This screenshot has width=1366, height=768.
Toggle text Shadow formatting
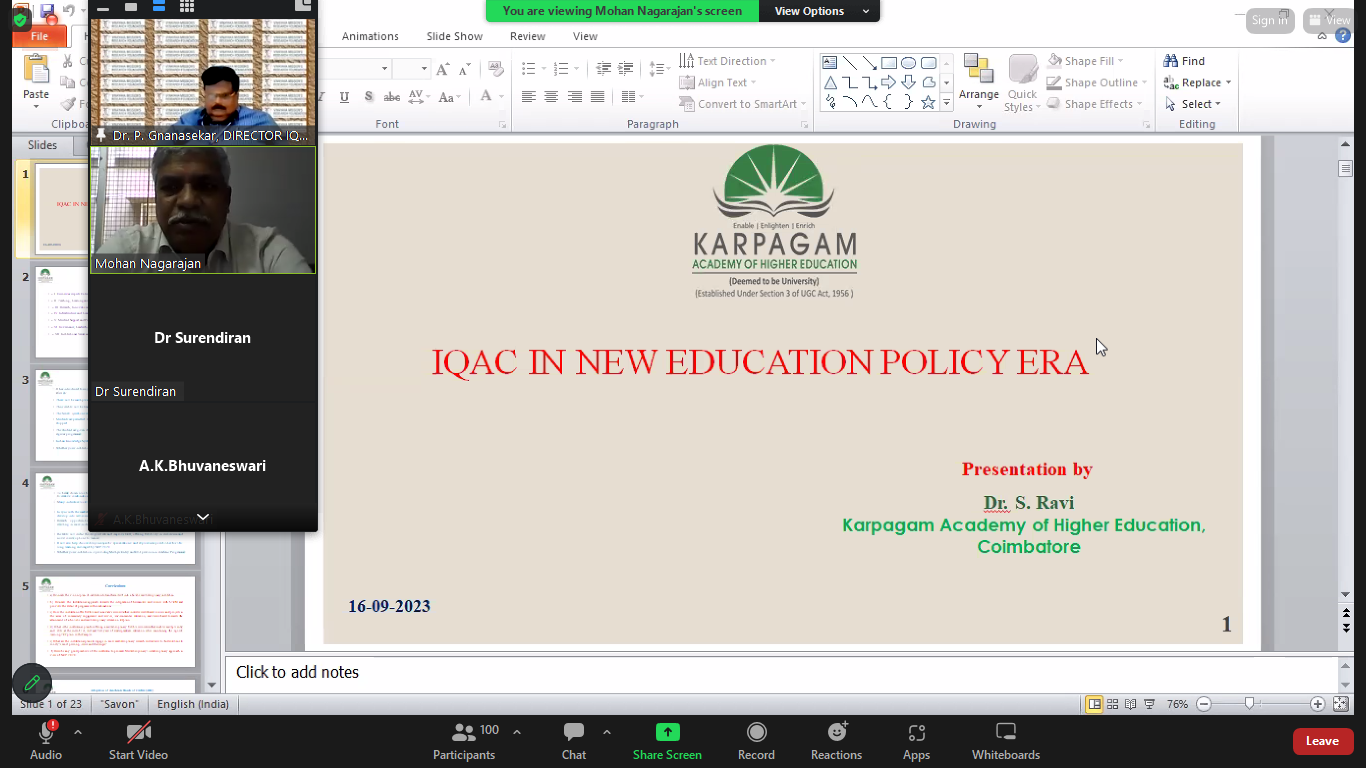coord(369,97)
